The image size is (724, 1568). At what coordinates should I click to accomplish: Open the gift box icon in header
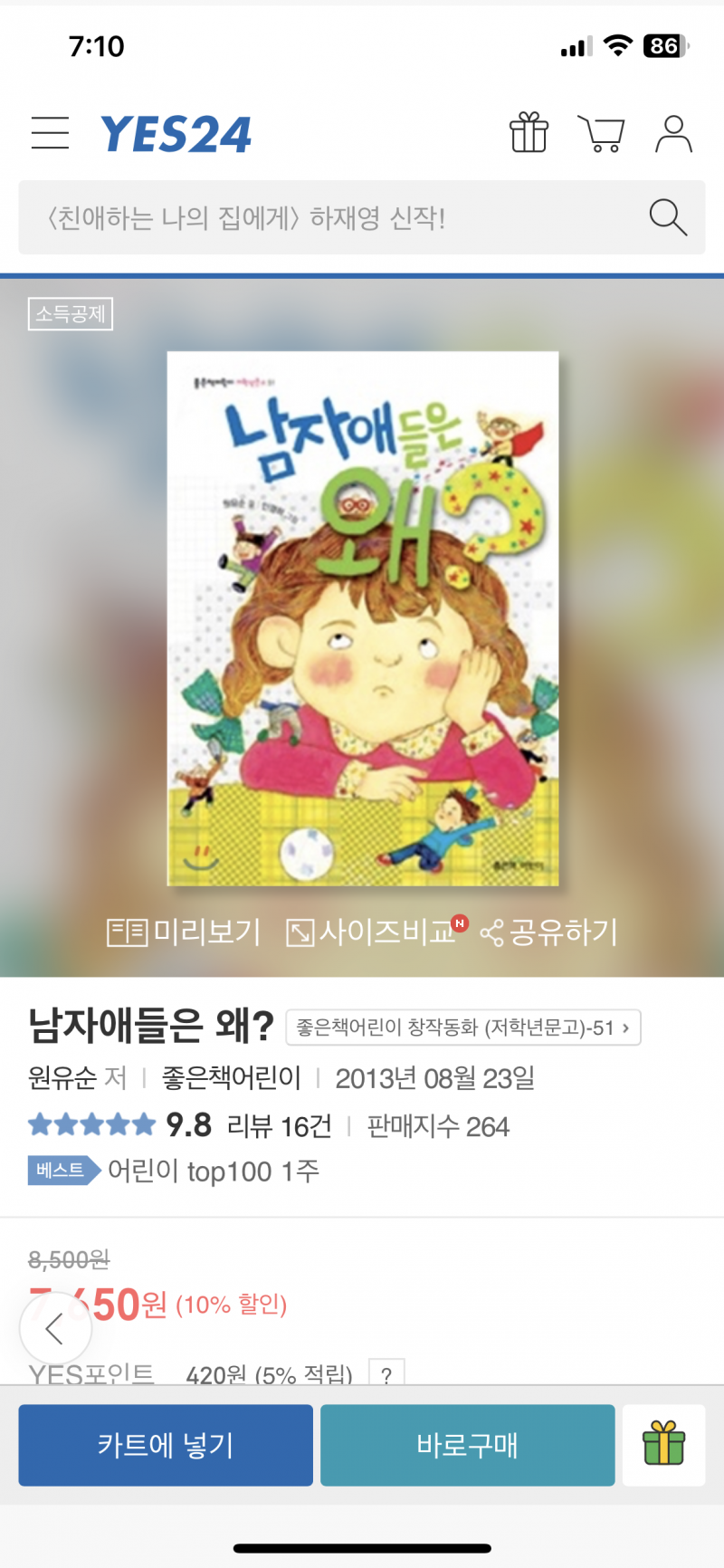(529, 133)
